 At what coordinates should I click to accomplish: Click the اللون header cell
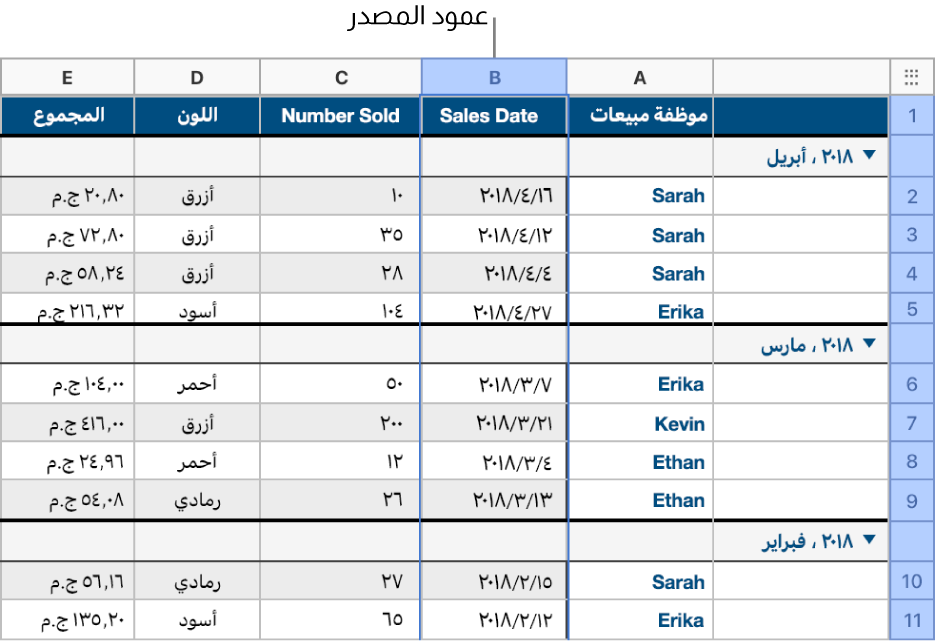pos(196,116)
